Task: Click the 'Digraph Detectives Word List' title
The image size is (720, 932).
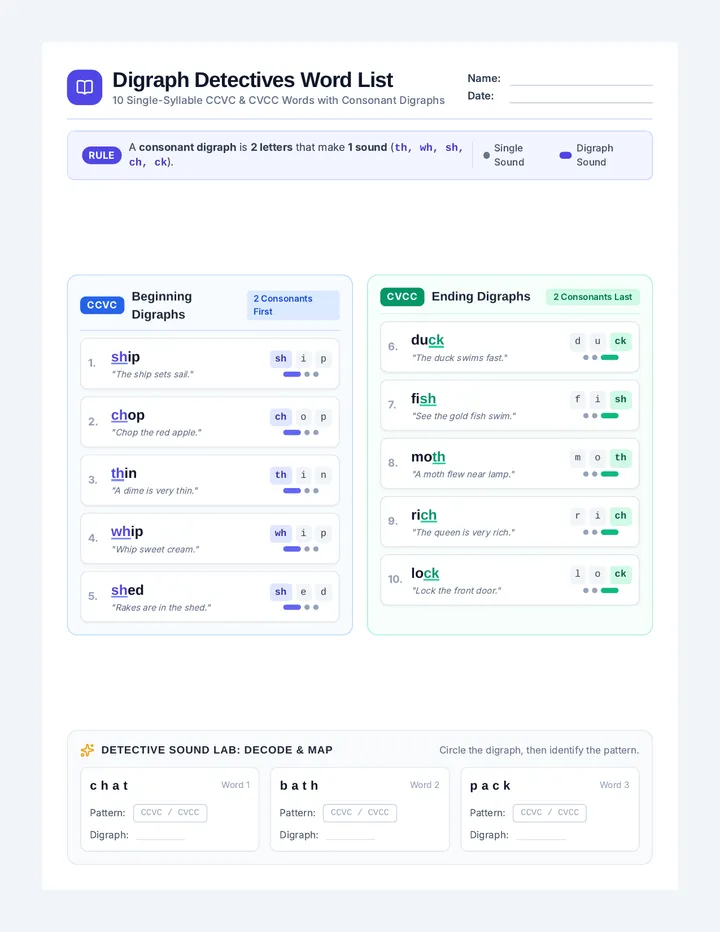Action: (x=253, y=80)
